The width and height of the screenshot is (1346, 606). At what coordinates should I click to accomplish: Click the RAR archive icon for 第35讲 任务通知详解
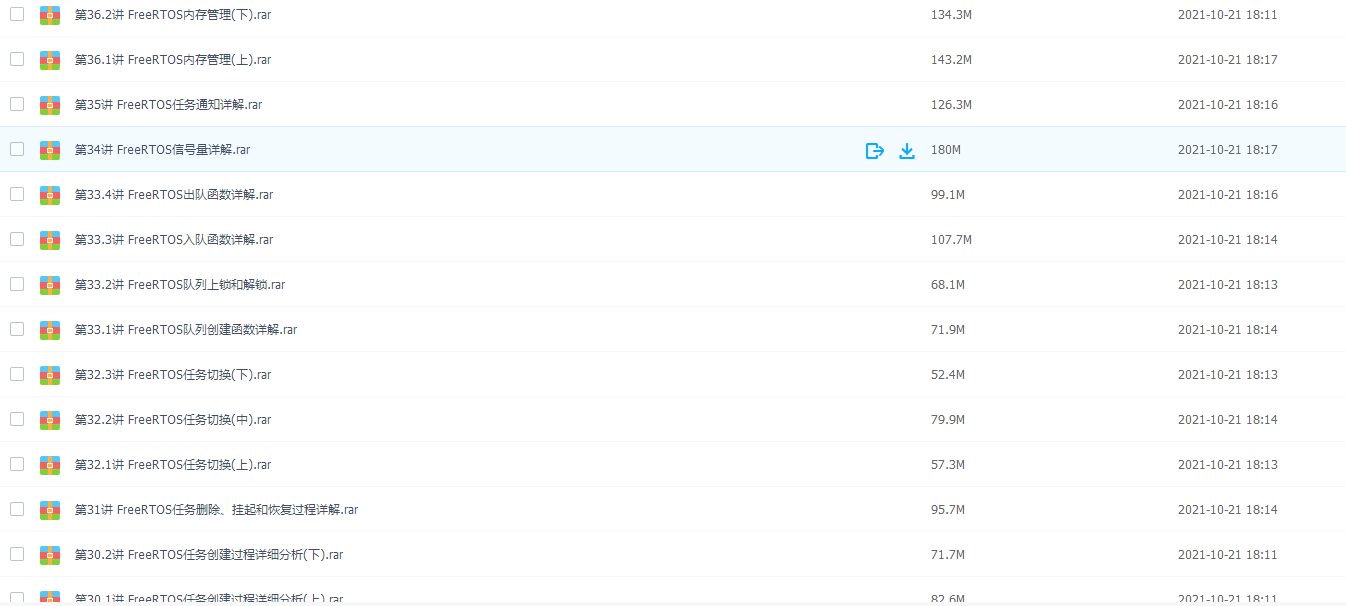50,105
